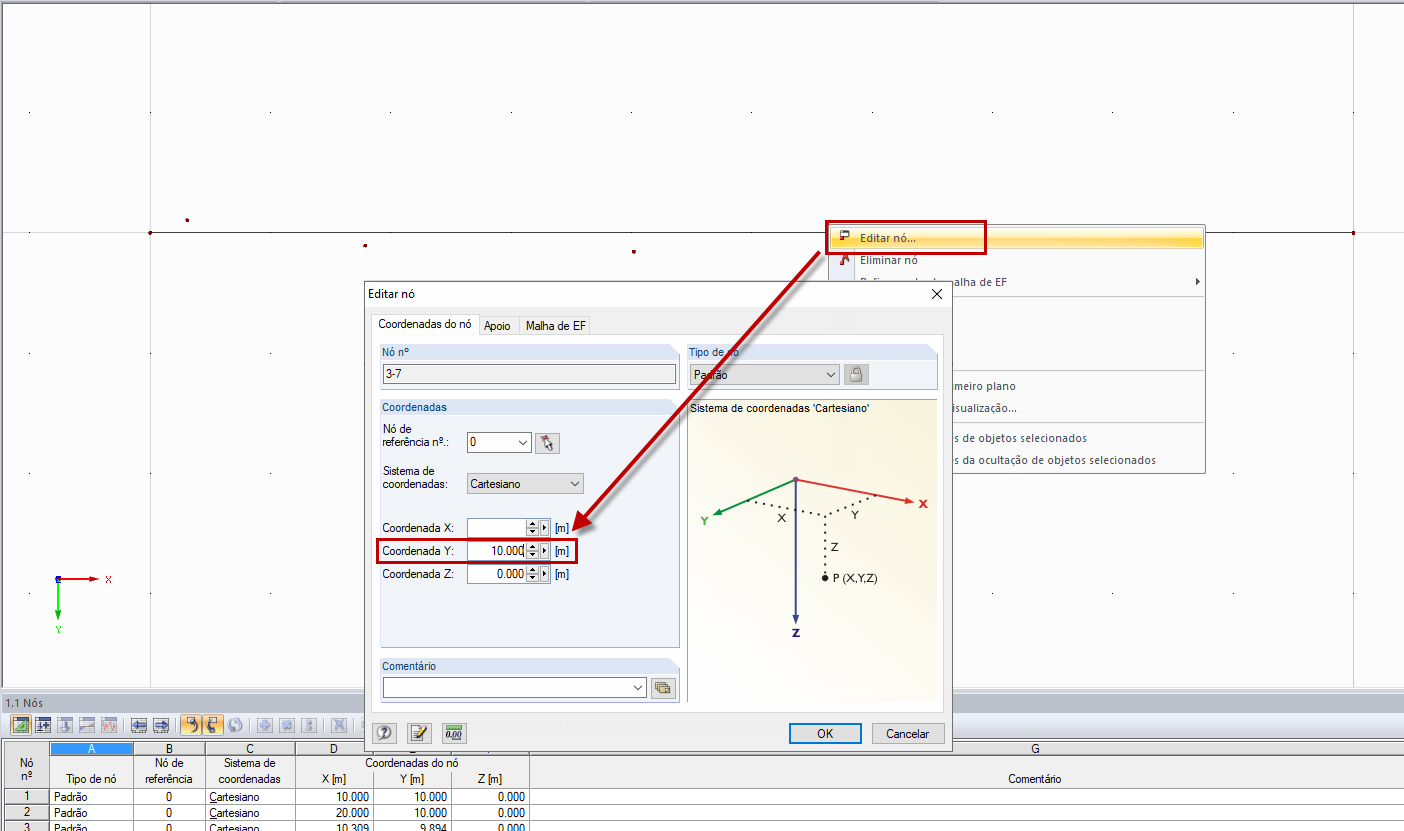Screen dimensions: 1404x831
Task: Go to next table with right arrow icon
Action: point(160,725)
